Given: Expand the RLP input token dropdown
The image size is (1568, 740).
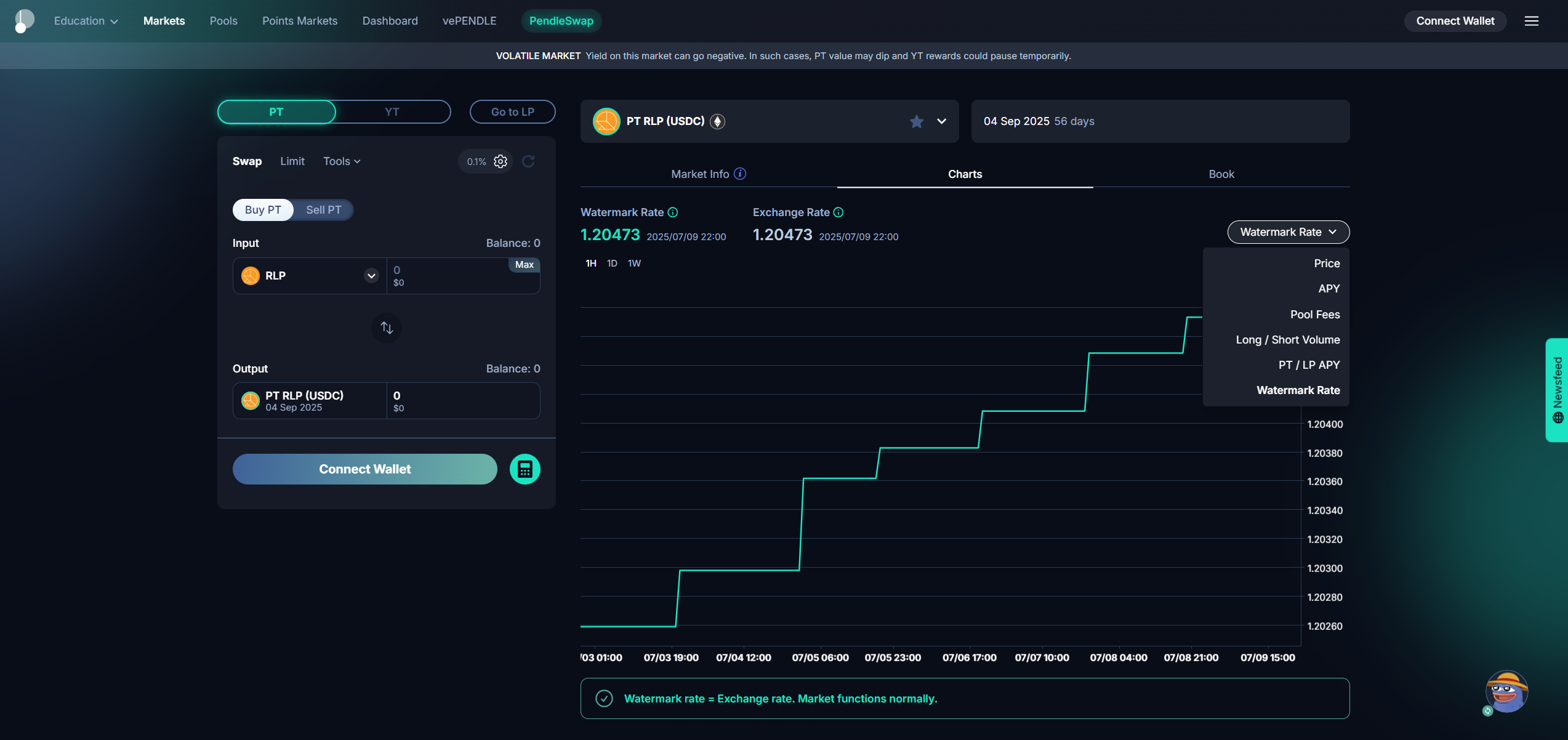Looking at the screenshot, I should 371,276.
